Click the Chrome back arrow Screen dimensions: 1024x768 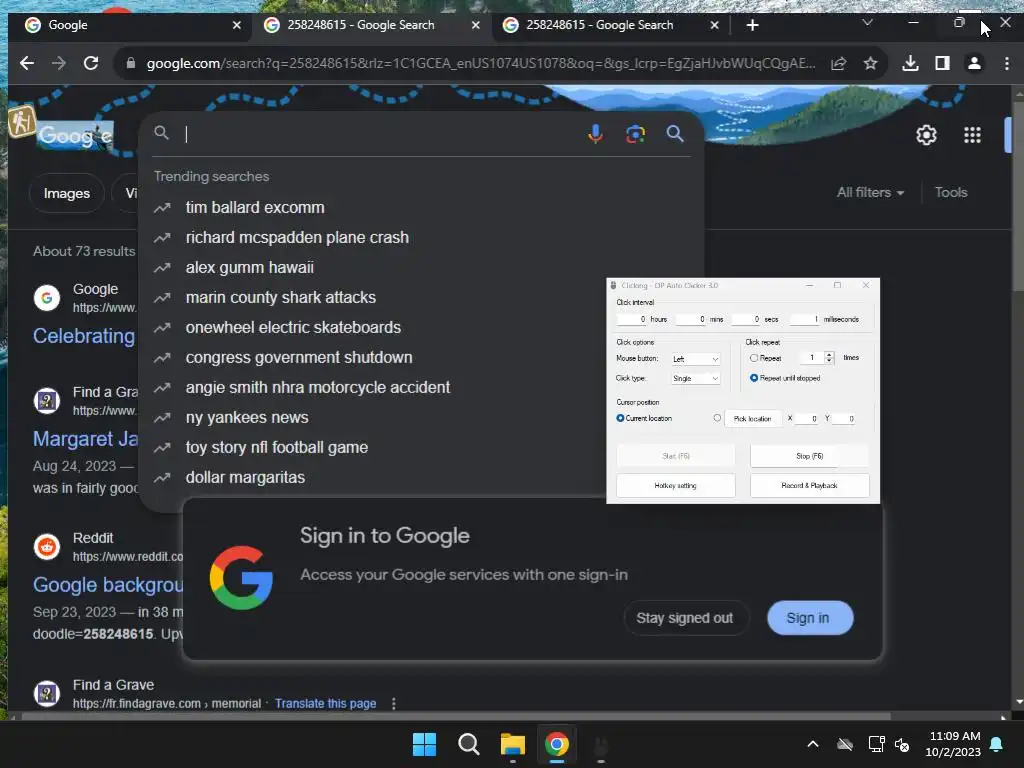[27, 63]
